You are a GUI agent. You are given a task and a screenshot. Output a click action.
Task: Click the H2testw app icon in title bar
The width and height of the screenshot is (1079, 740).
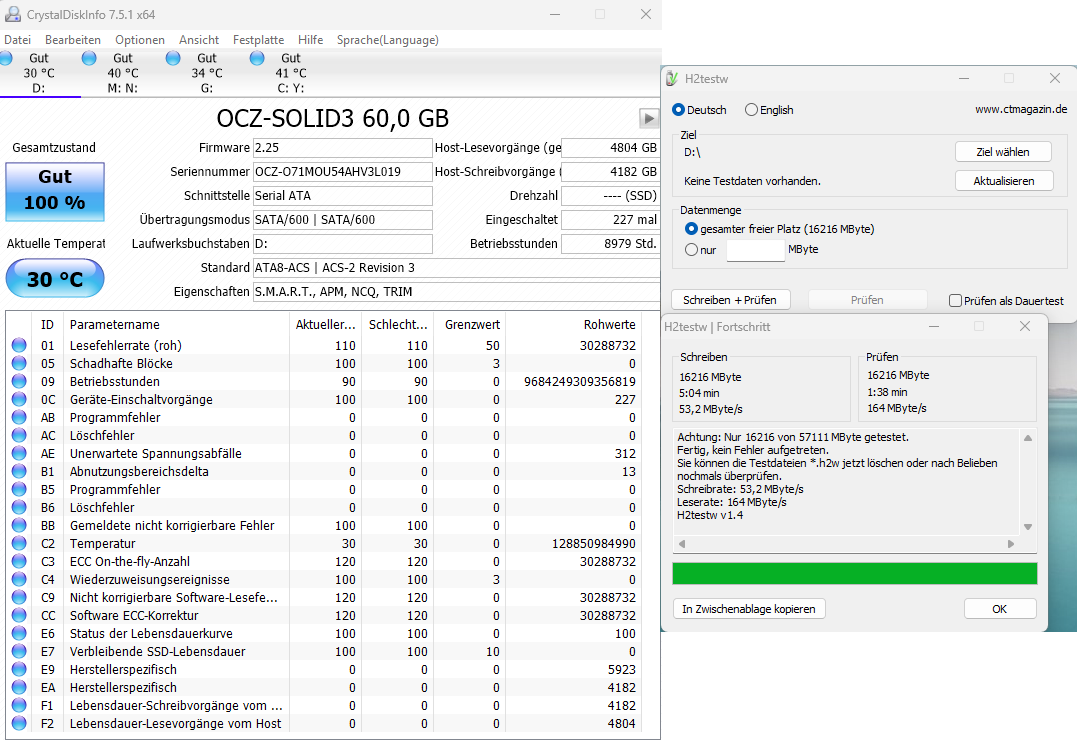click(672, 78)
